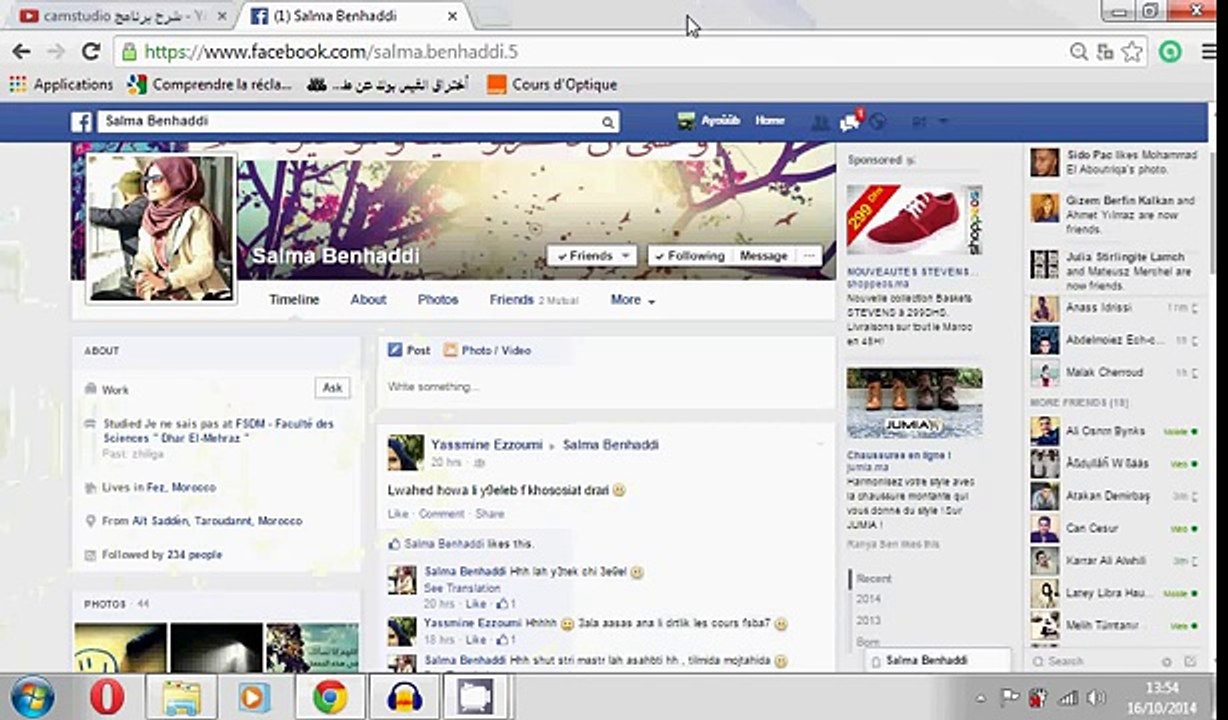Expand the More dropdown in profile tabs
1228x720 pixels.
click(632, 300)
